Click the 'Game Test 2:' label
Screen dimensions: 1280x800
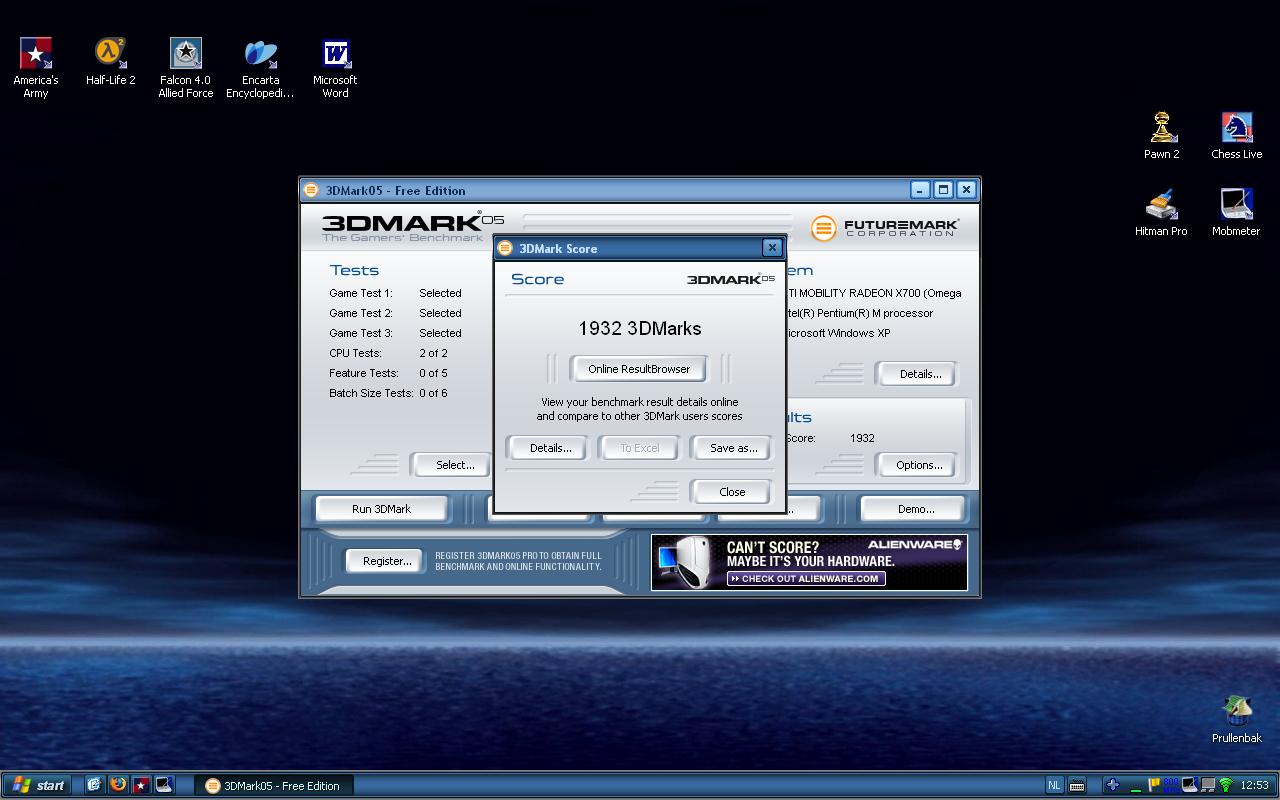click(x=361, y=313)
